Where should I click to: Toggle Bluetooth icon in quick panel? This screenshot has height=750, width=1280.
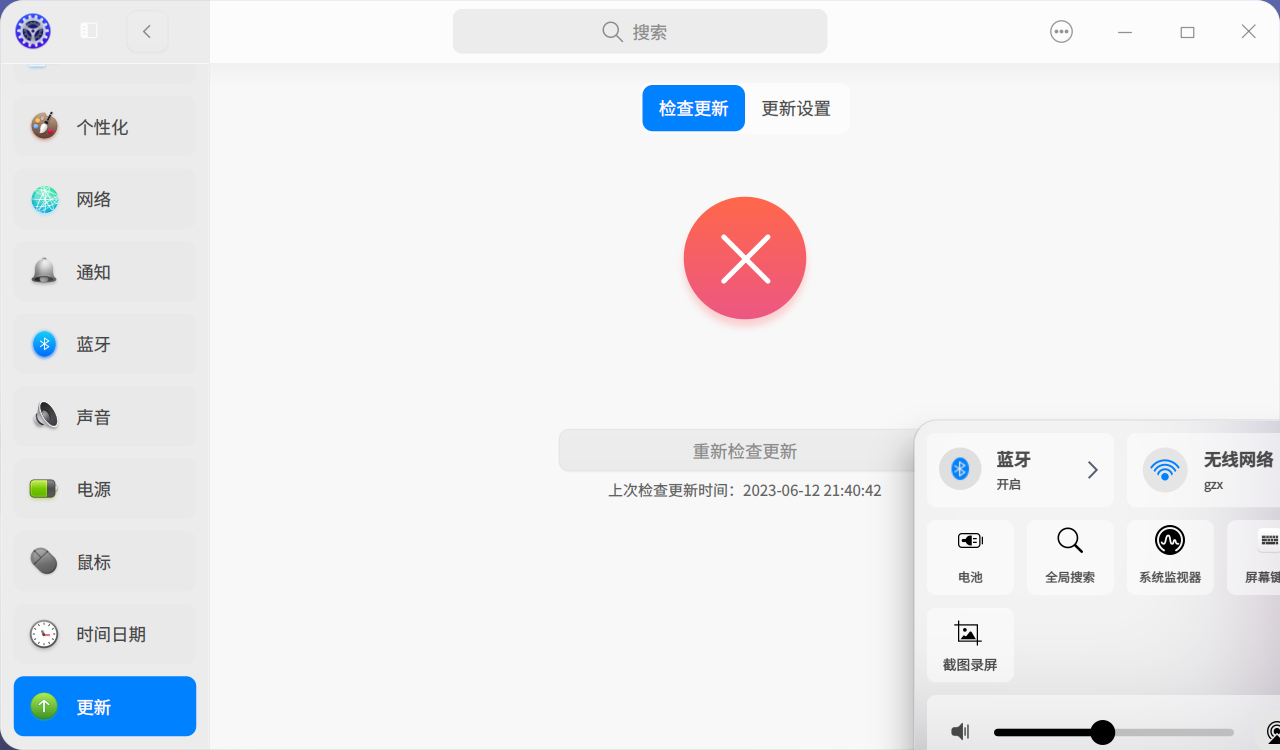coord(960,469)
